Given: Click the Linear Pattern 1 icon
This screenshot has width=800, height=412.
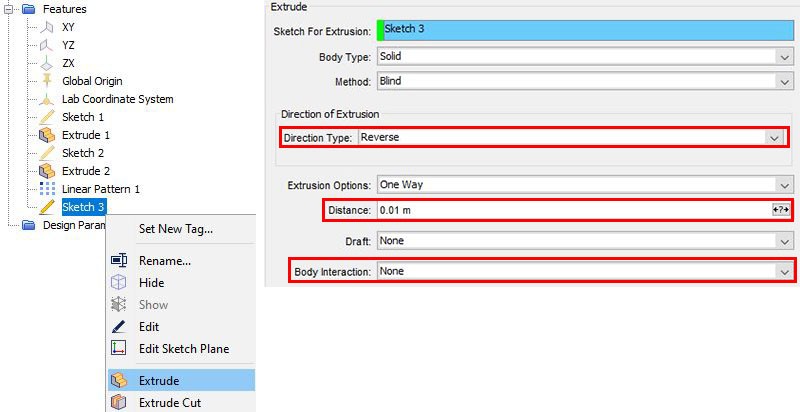Looking at the screenshot, I should pyautogui.click(x=46, y=189).
